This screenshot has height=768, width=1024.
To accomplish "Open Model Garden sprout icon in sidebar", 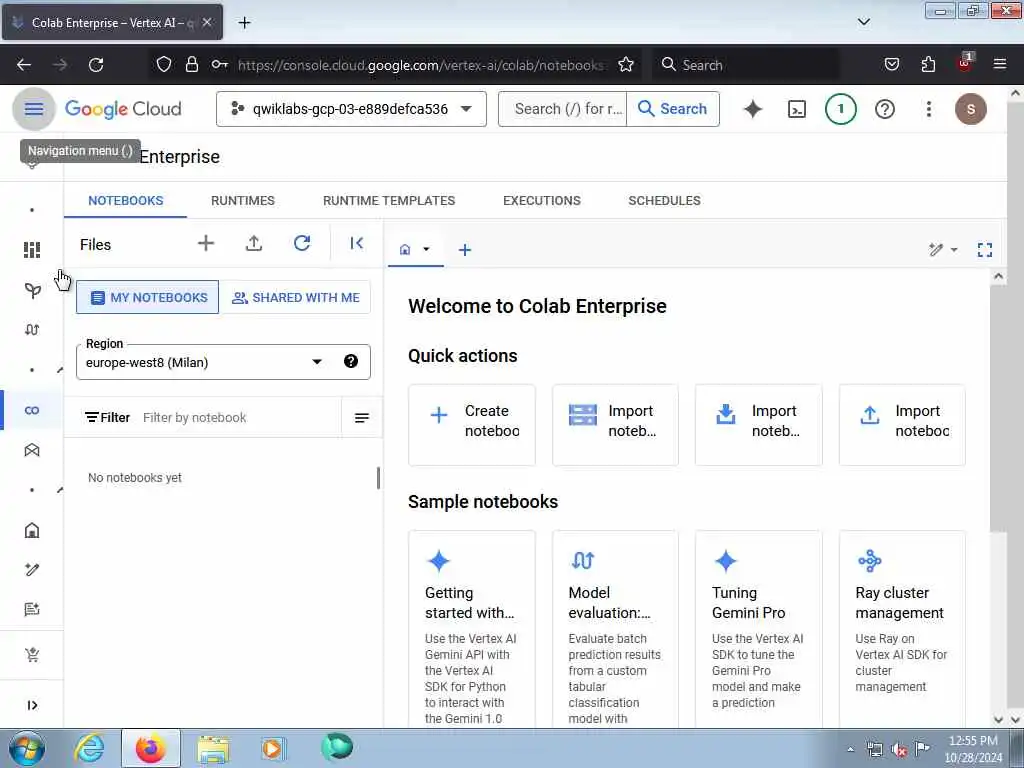I will (x=32, y=290).
